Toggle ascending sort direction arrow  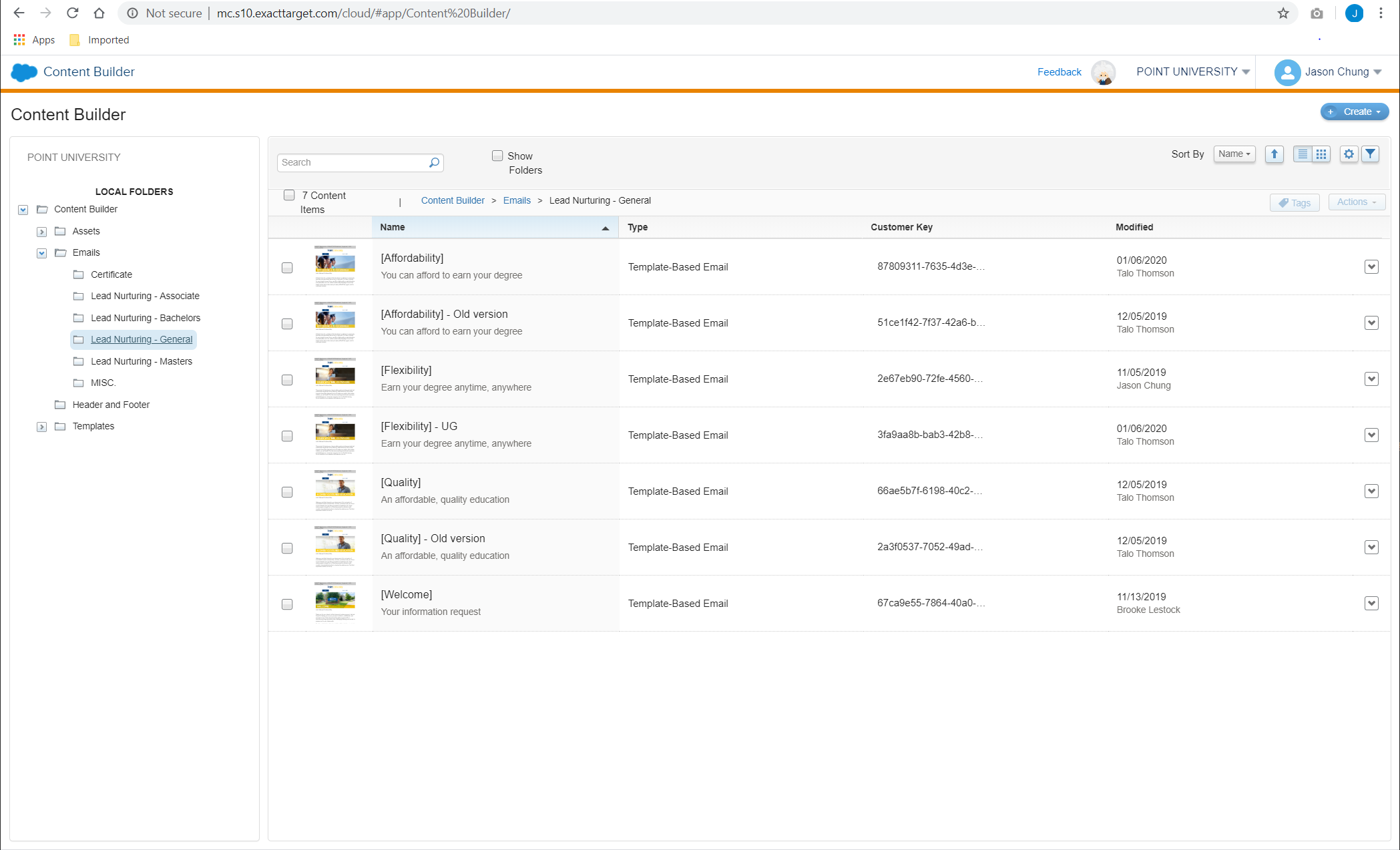[1274, 154]
